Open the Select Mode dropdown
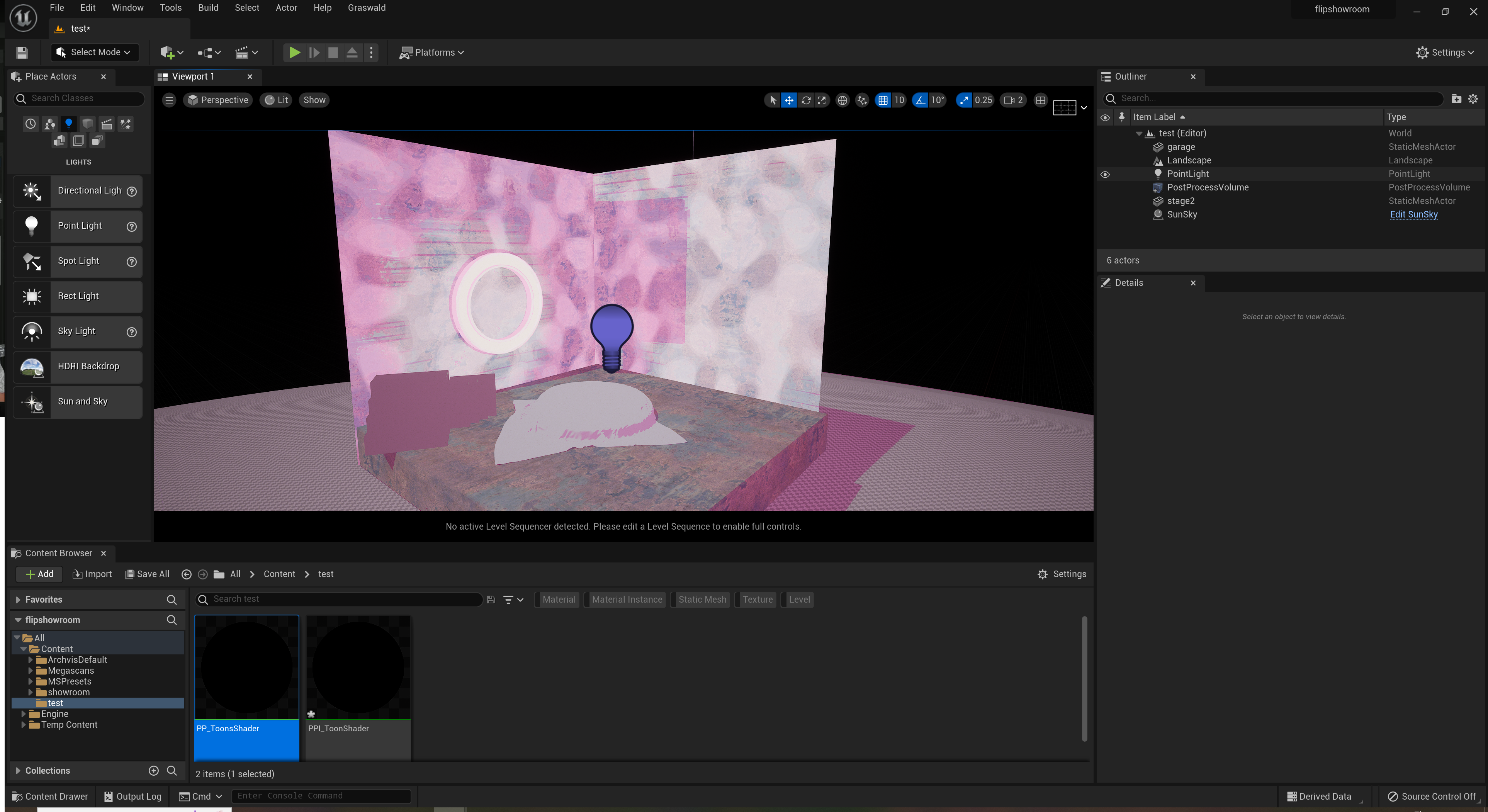 tap(94, 53)
